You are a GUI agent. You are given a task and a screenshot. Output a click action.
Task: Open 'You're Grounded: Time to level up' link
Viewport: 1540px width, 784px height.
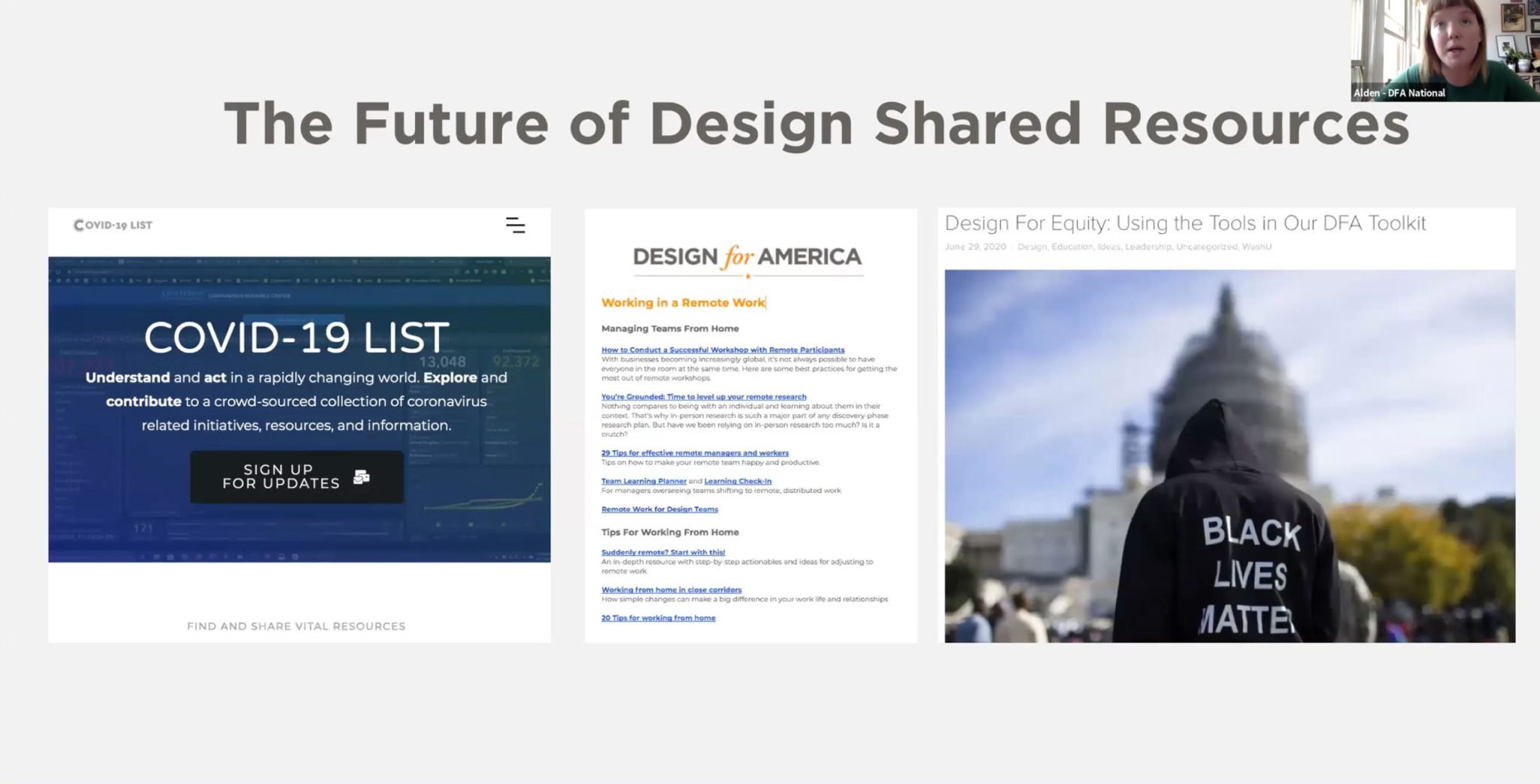pyautogui.click(x=704, y=396)
